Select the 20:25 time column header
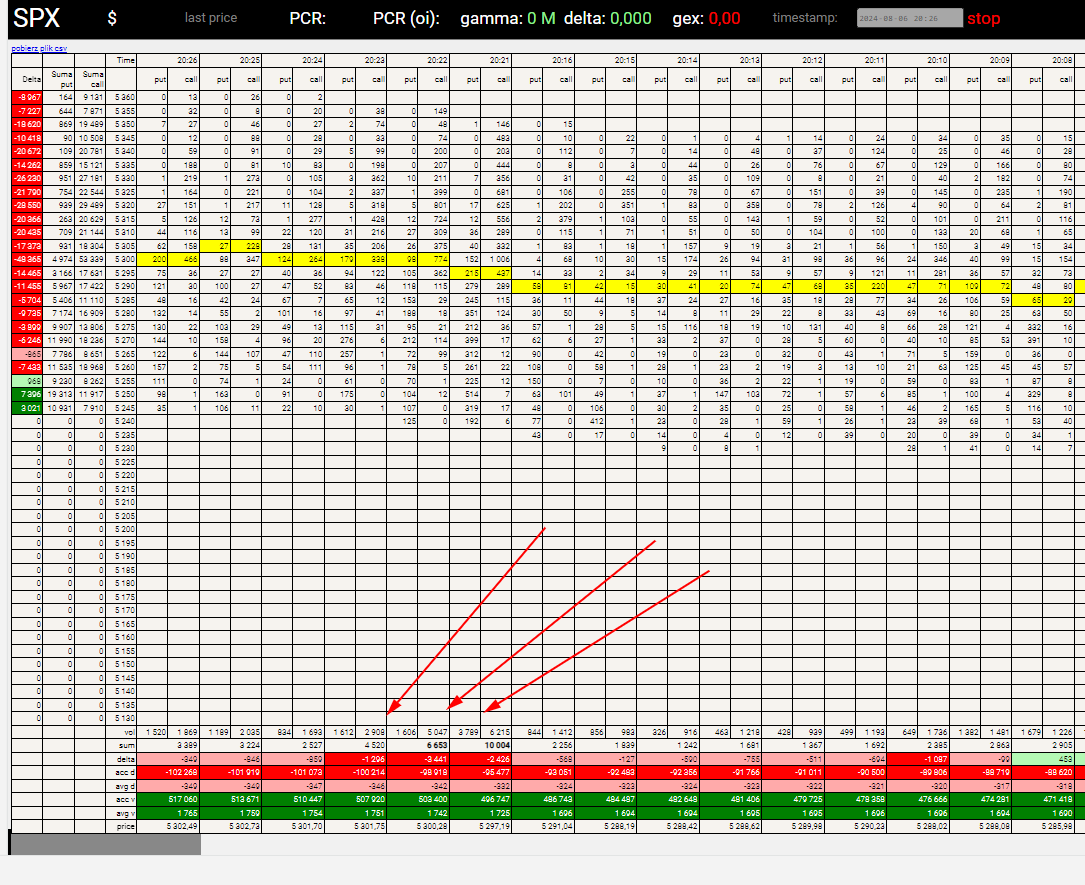 click(x=230, y=60)
